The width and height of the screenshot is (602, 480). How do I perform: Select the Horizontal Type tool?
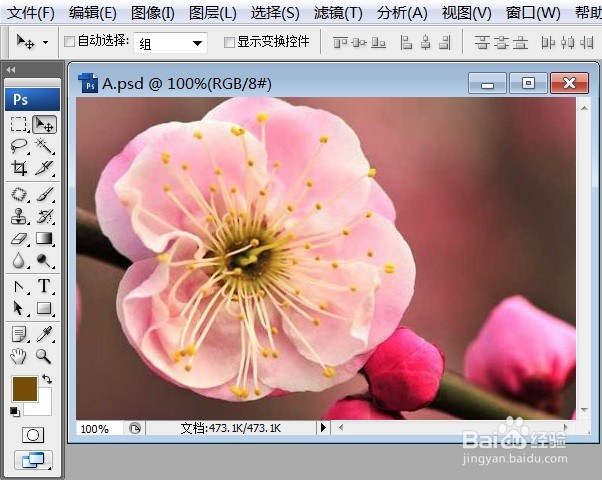point(44,286)
